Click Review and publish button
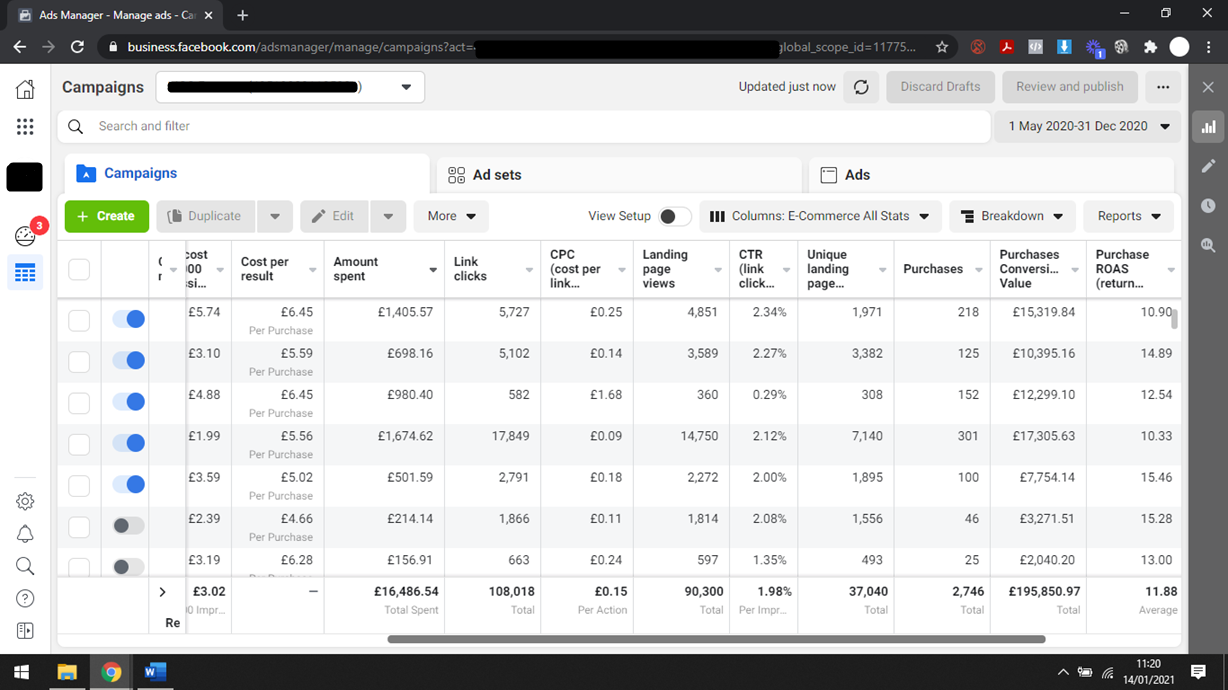Viewport: 1228px width, 690px height. (1070, 87)
